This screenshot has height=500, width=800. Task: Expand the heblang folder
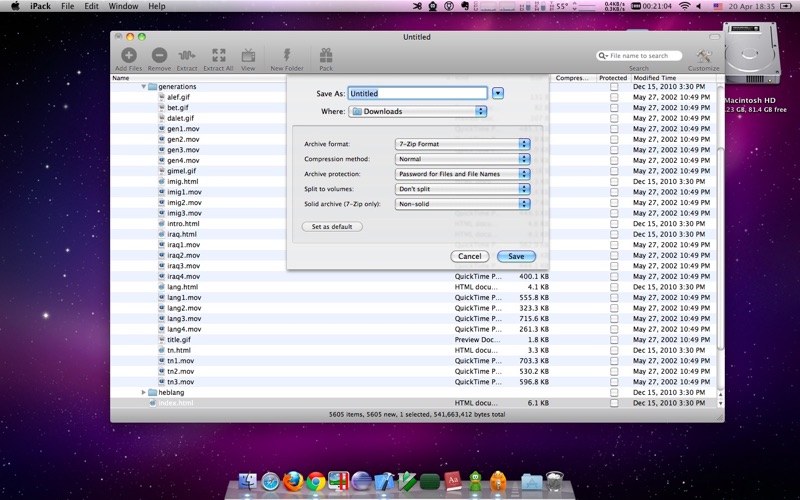[144, 392]
